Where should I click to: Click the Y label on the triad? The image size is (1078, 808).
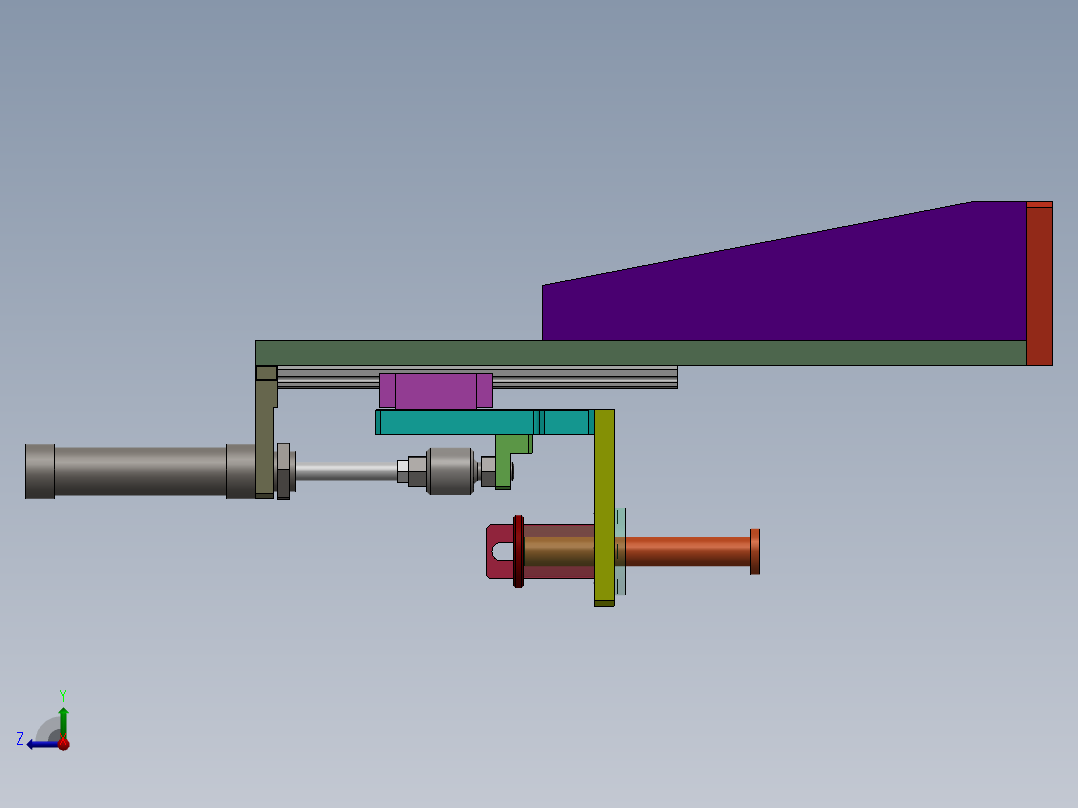[63, 696]
